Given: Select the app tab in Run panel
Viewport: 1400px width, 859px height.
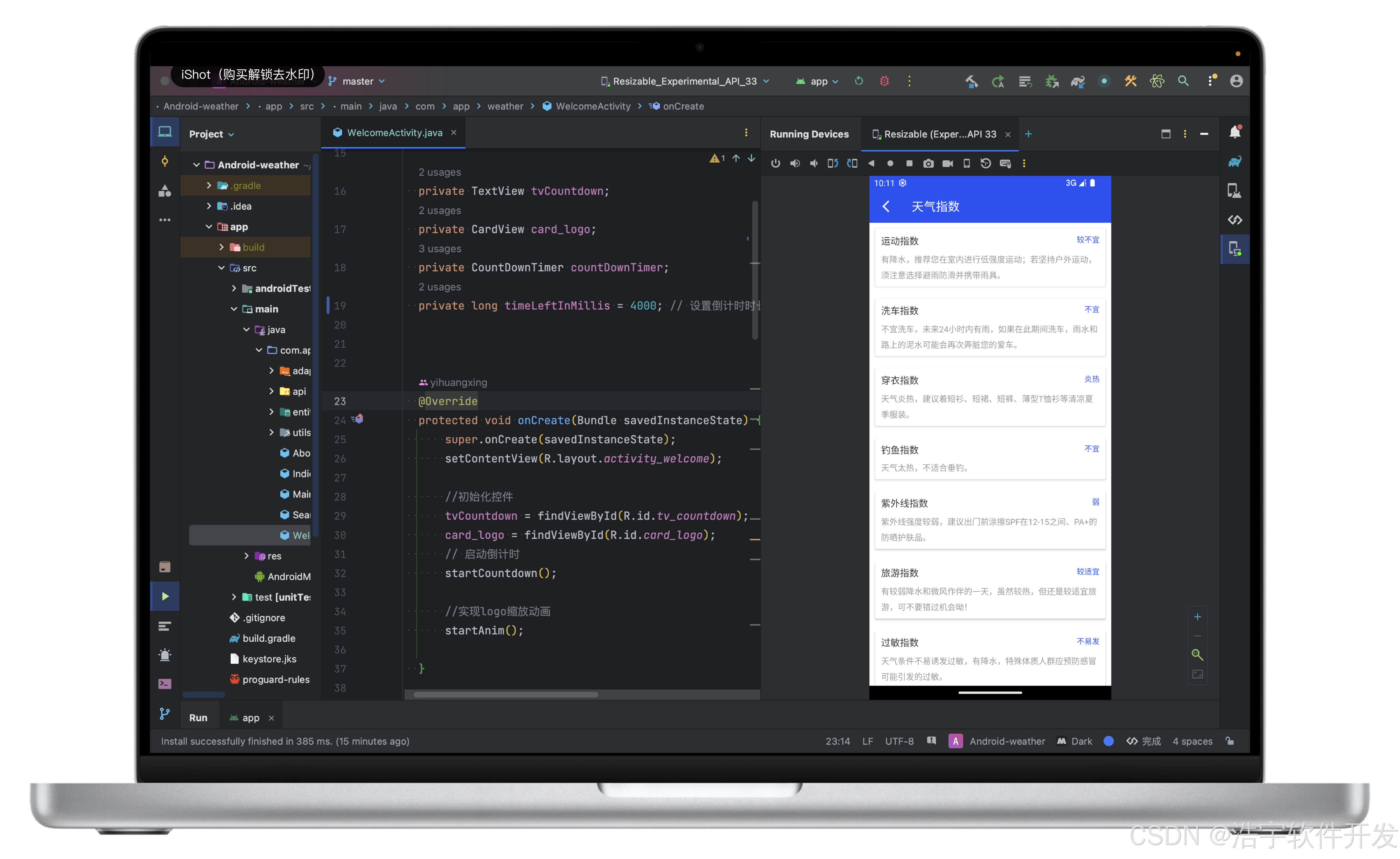Looking at the screenshot, I should pyautogui.click(x=251, y=718).
